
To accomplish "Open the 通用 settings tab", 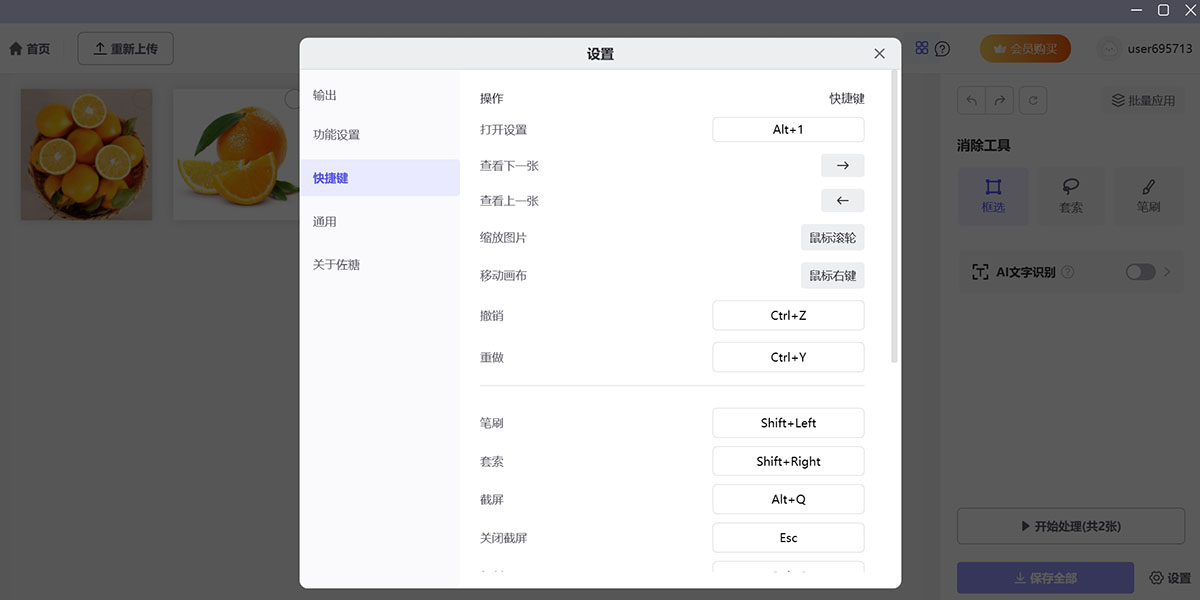I will pyautogui.click(x=324, y=221).
